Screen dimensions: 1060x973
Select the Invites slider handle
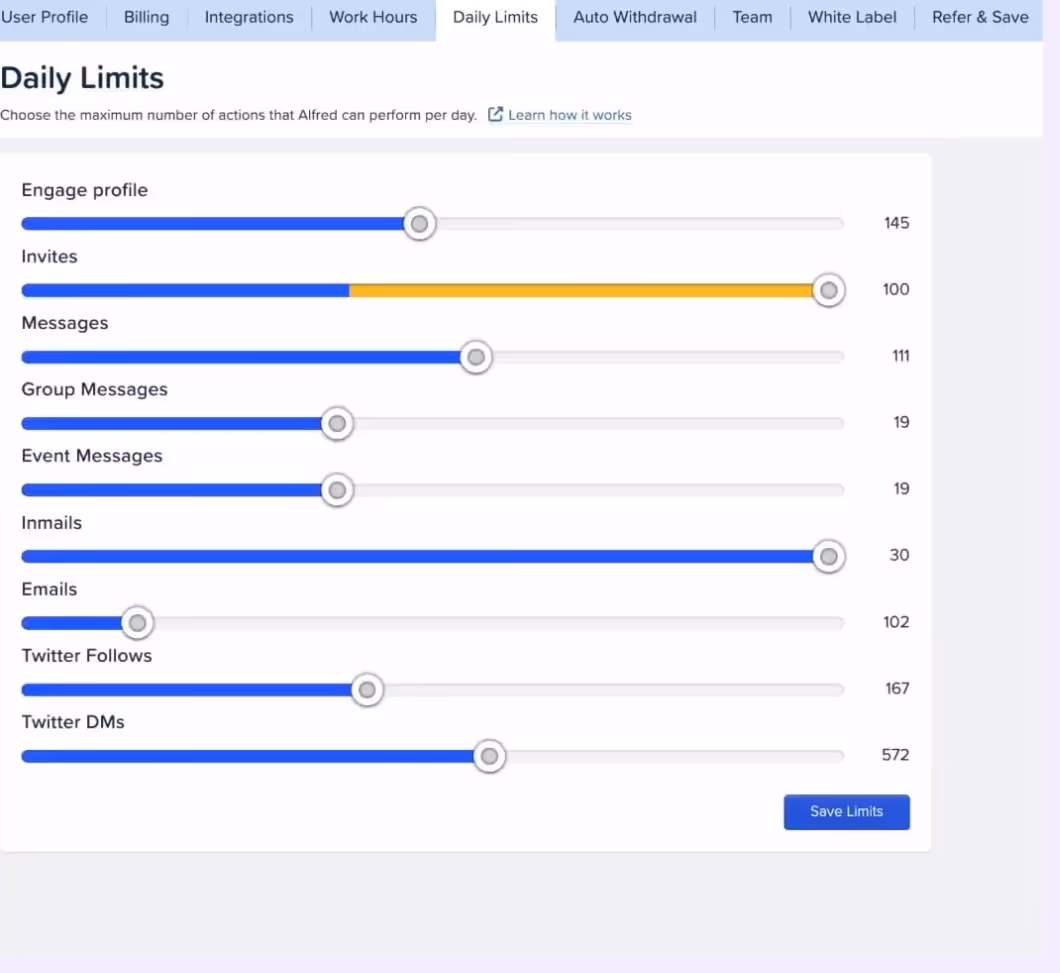(x=828, y=290)
